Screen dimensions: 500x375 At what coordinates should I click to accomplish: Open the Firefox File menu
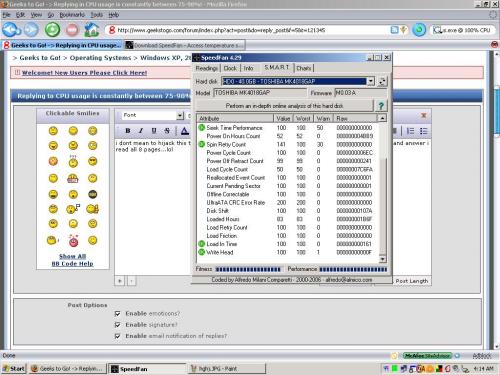7,15
